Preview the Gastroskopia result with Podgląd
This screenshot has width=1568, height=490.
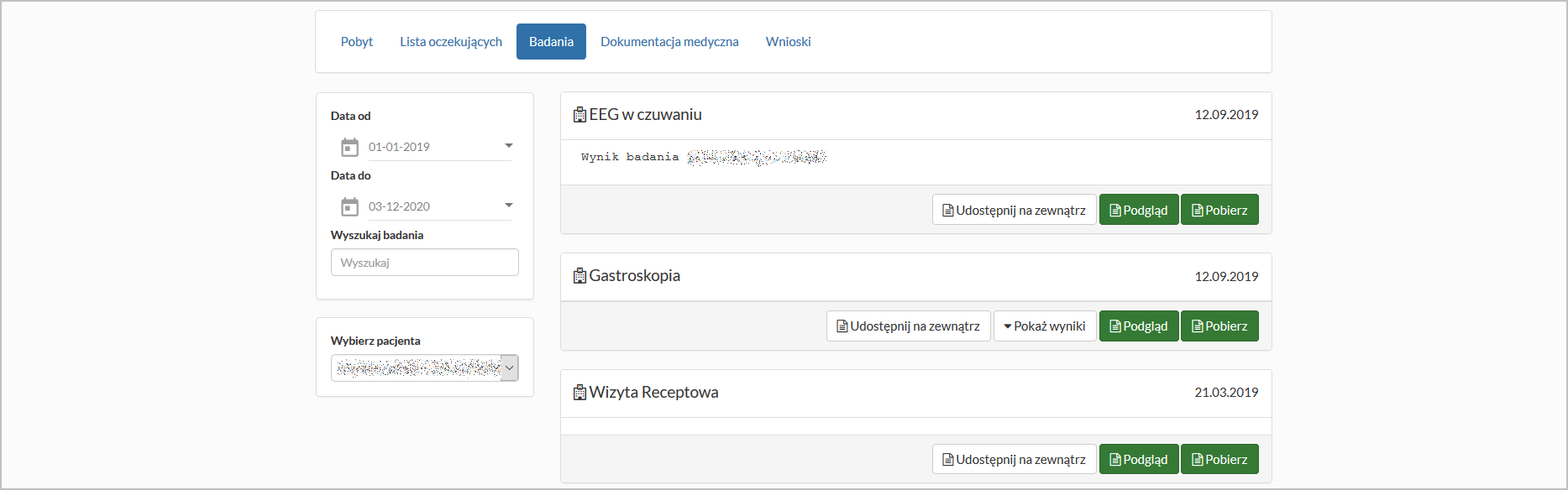pos(1138,326)
